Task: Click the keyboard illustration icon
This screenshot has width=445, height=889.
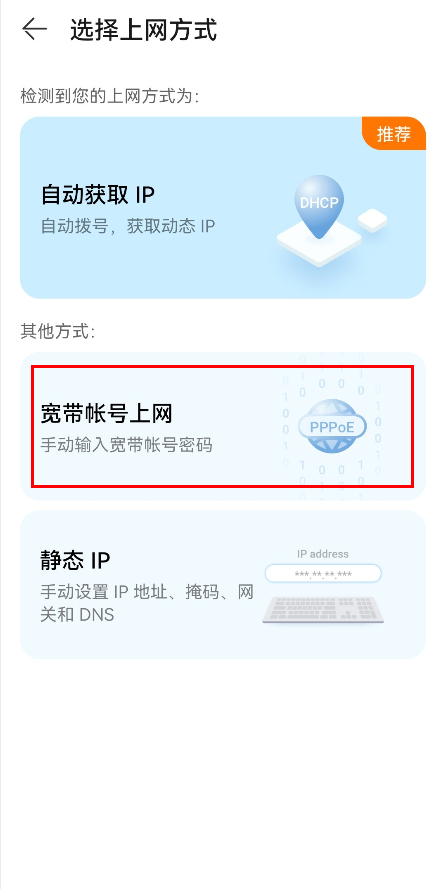Action: click(323, 609)
